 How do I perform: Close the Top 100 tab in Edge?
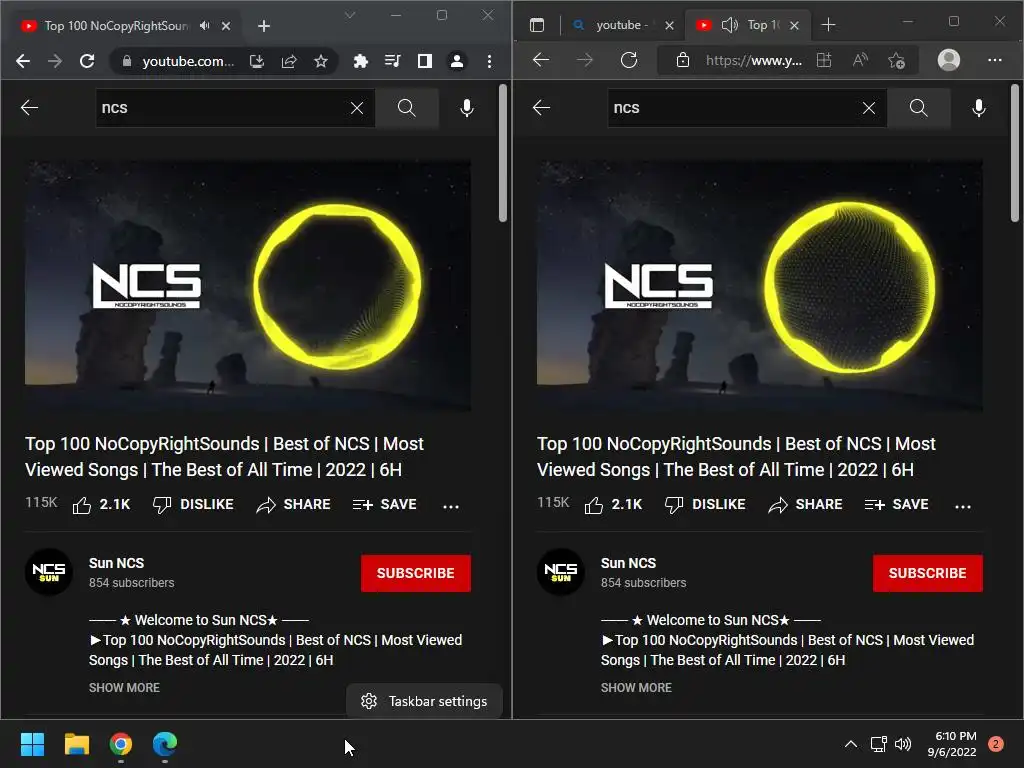[794, 25]
